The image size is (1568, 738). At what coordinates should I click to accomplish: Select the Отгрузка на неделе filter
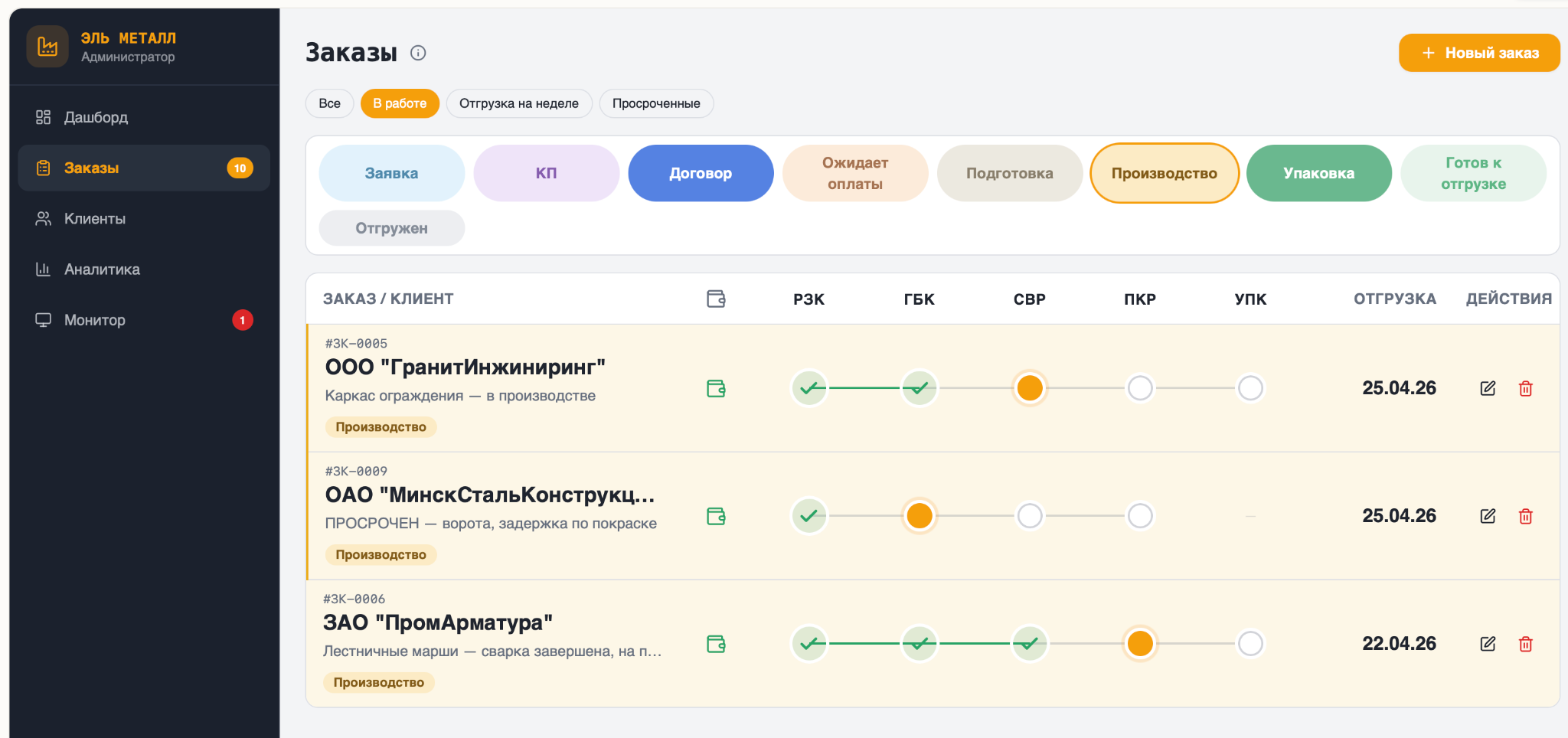[x=519, y=103]
